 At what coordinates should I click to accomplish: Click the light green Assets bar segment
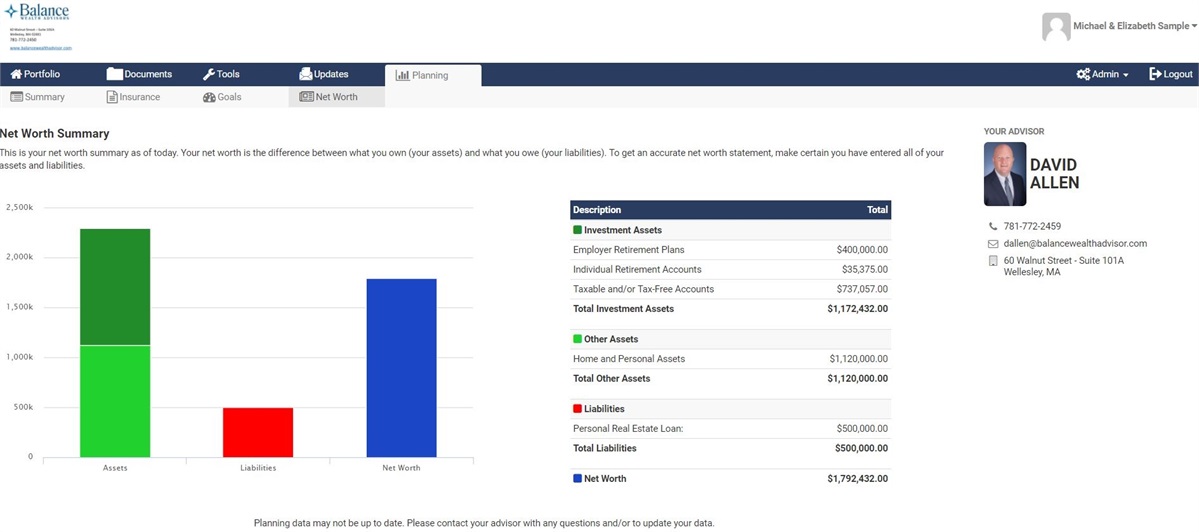115,401
